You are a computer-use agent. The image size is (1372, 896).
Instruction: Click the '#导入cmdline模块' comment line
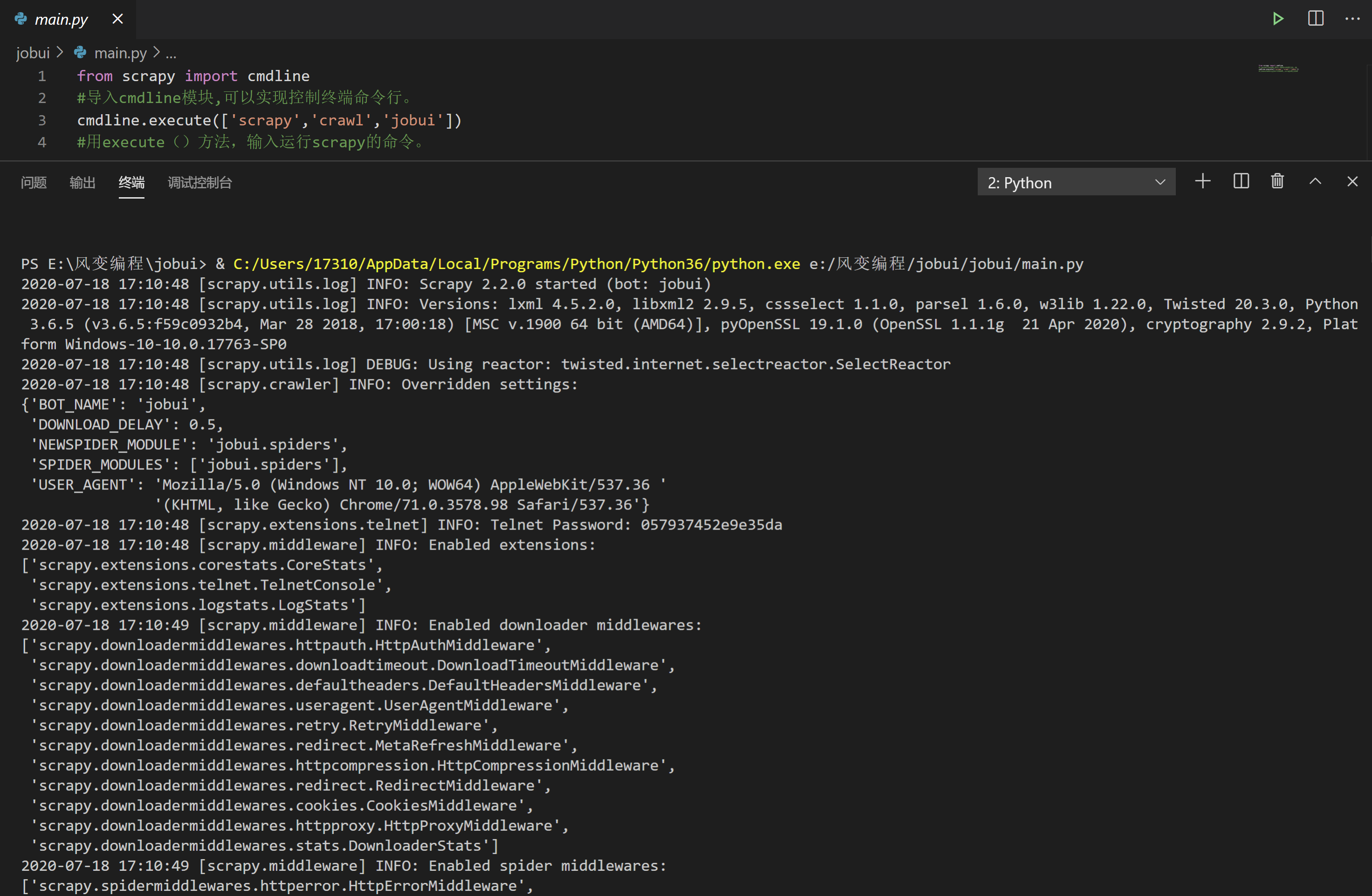(246, 98)
